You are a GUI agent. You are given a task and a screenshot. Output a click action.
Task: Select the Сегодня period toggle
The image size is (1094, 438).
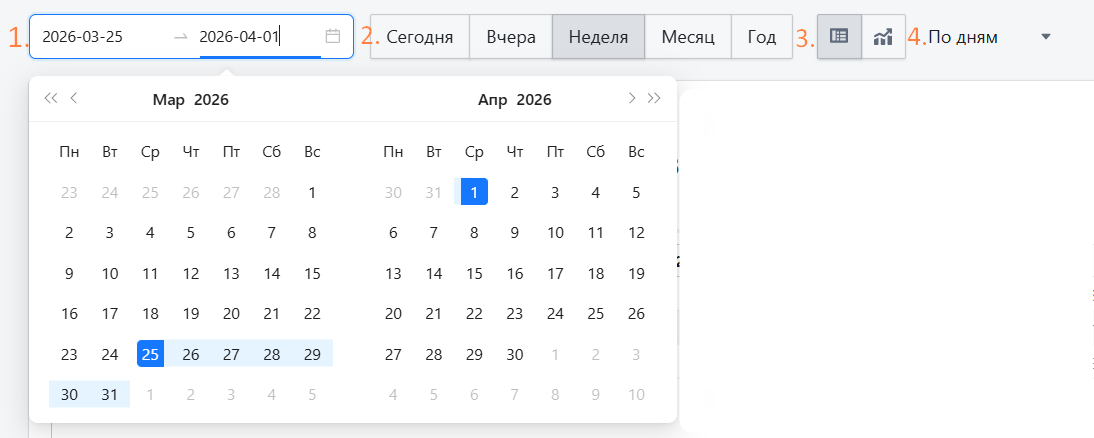420,37
